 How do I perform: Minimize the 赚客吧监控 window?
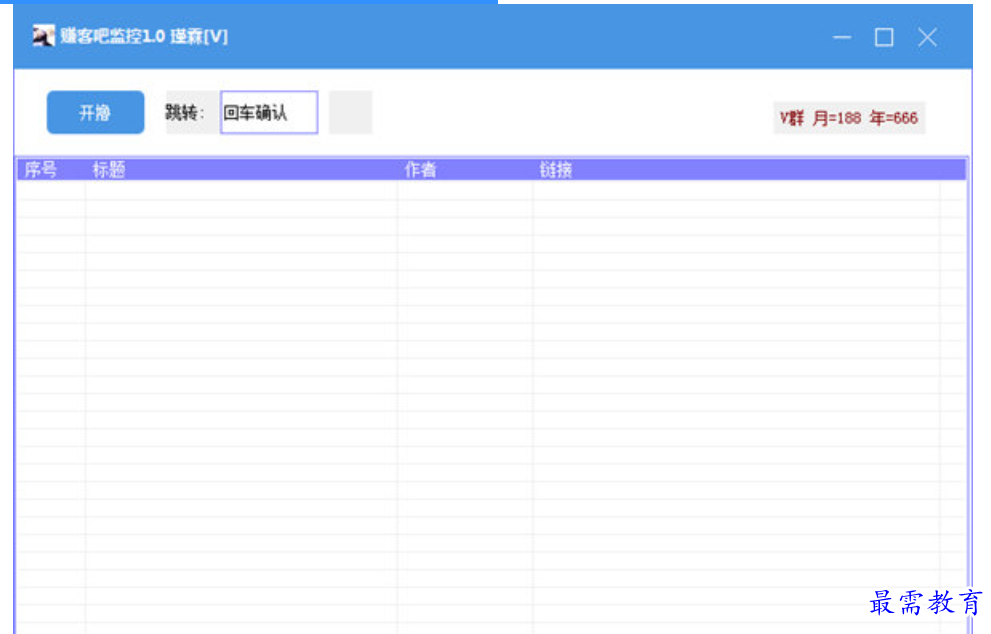pyautogui.click(x=842, y=37)
